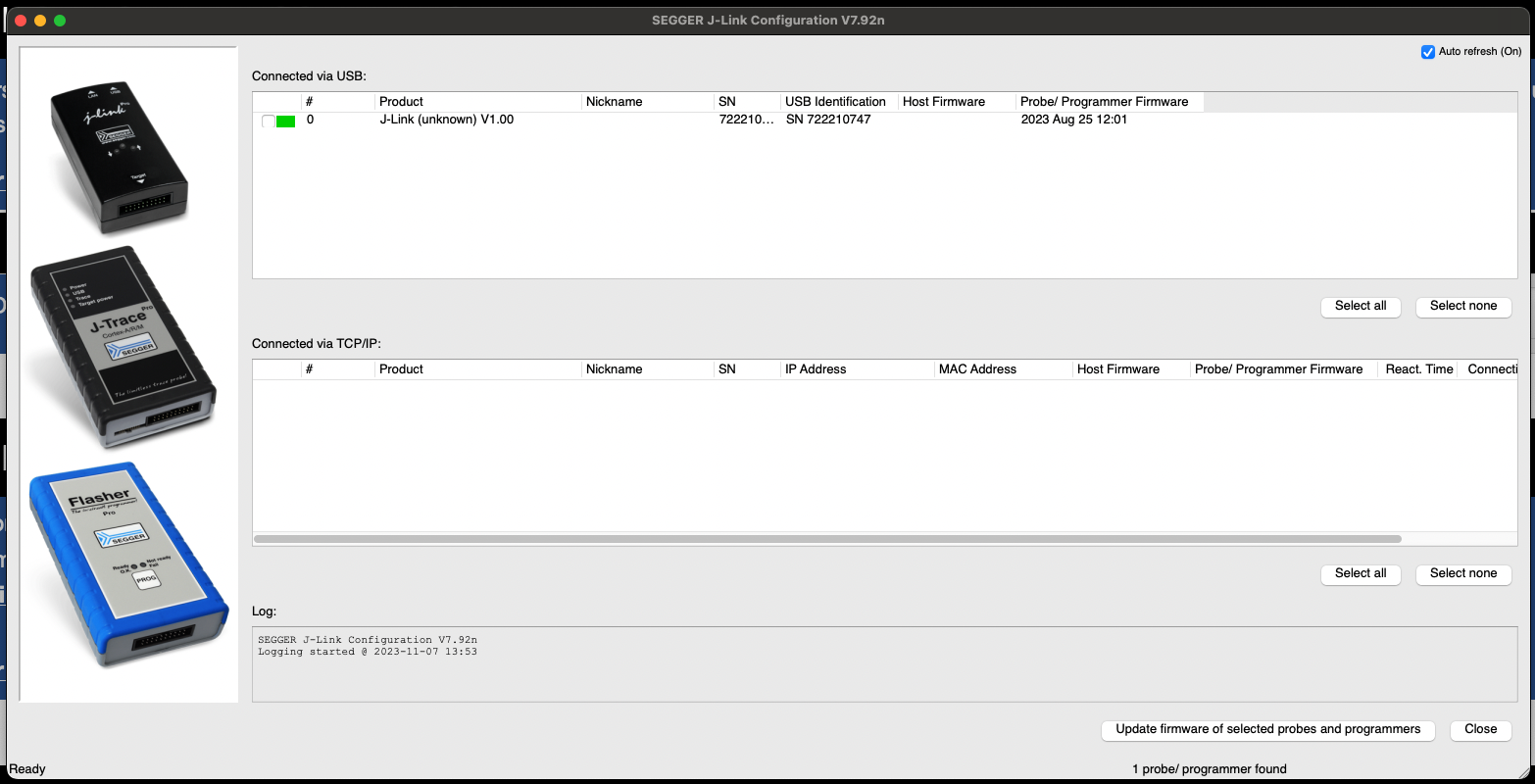
Task: Click the IP Address column header
Action: [x=858, y=369]
